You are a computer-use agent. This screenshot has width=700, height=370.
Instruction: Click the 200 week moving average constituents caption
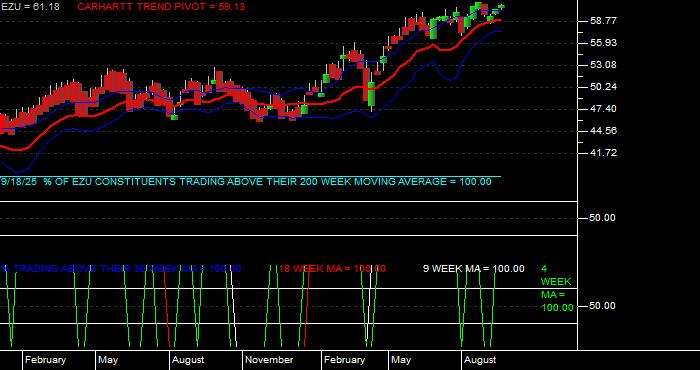click(x=246, y=182)
